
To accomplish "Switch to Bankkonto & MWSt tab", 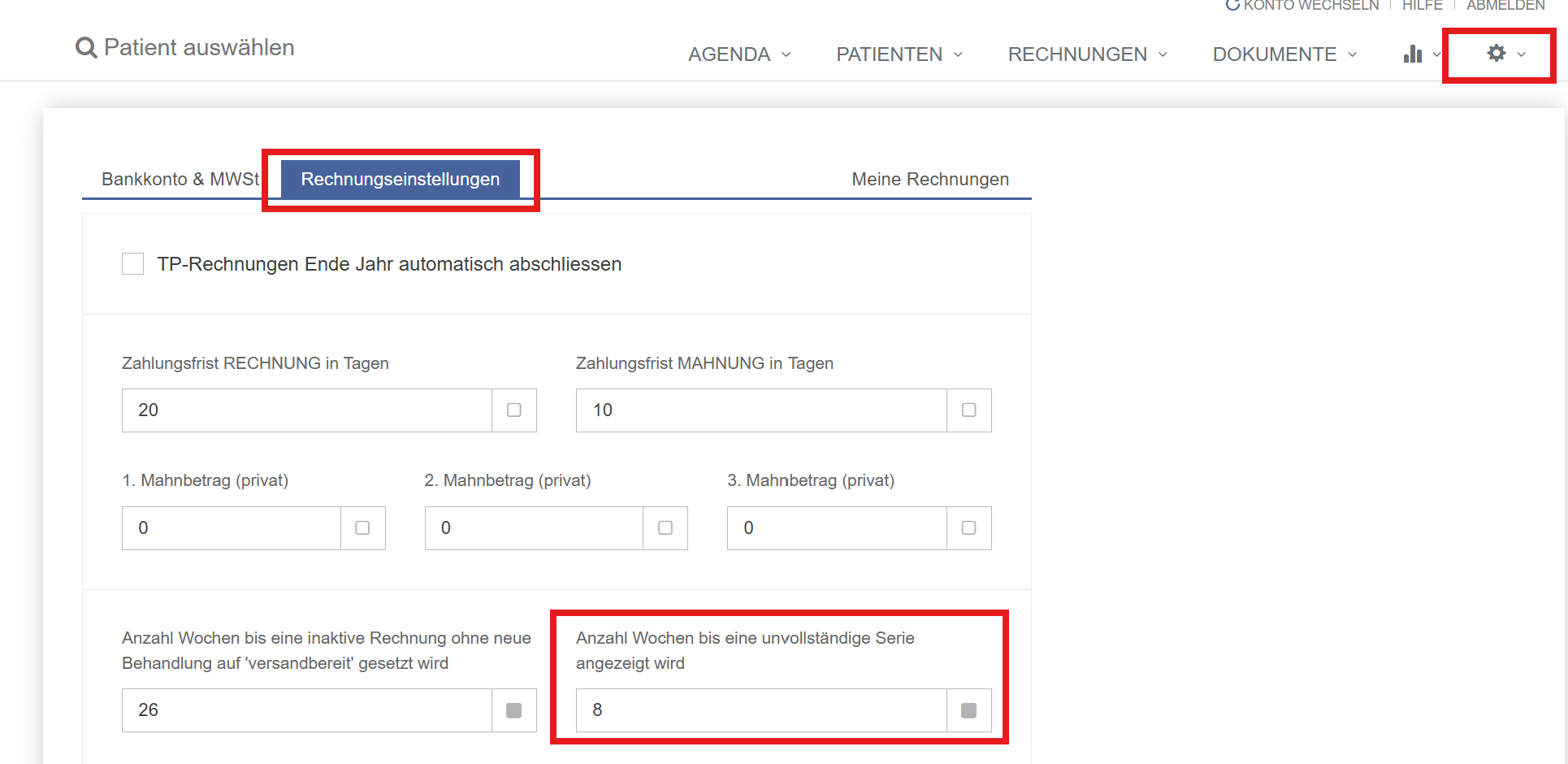I will [x=180, y=179].
